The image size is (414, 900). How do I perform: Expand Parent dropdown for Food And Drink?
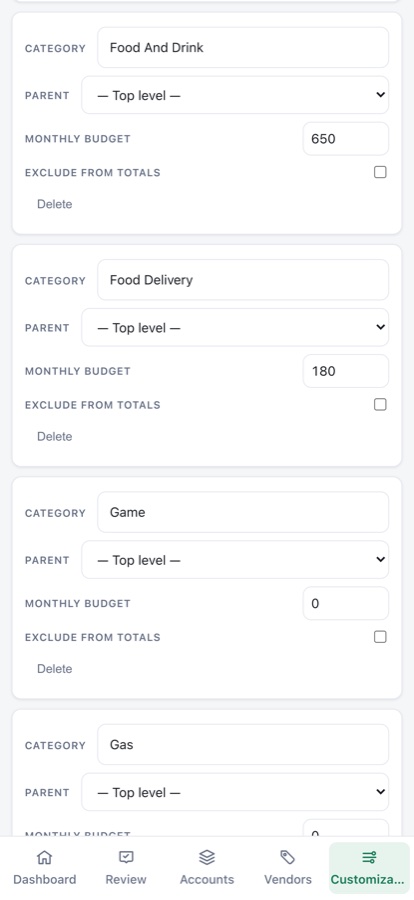pos(235,95)
